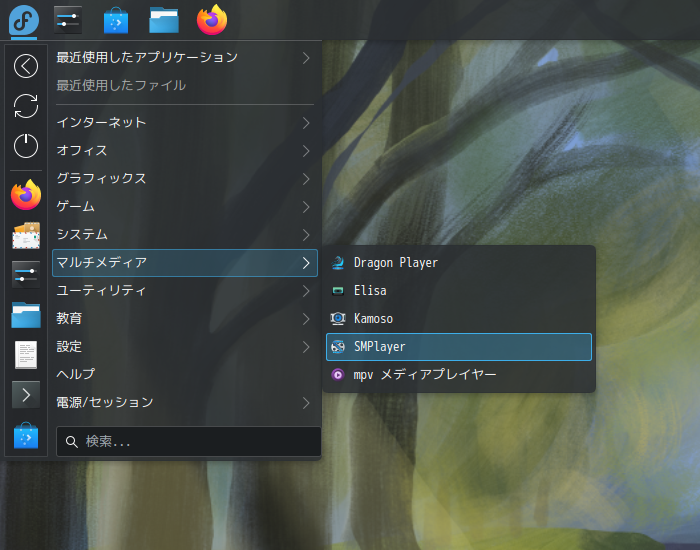The height and width of the screenshot is (550, 700).
Task: Select the インターネット category
Action: [x=185, y=123]
